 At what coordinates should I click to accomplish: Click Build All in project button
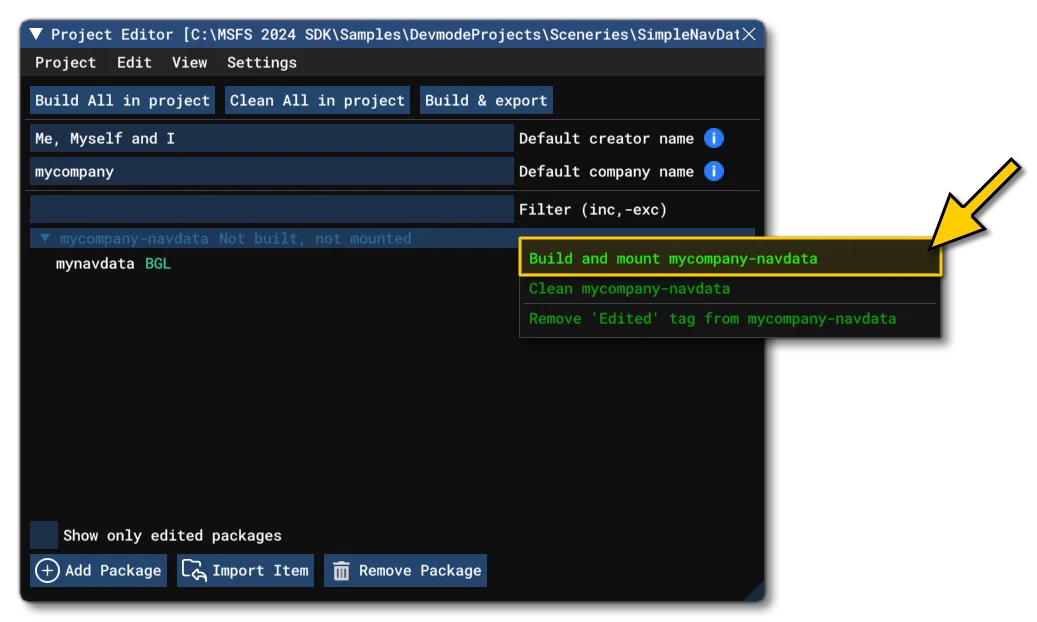coord(122,100)
